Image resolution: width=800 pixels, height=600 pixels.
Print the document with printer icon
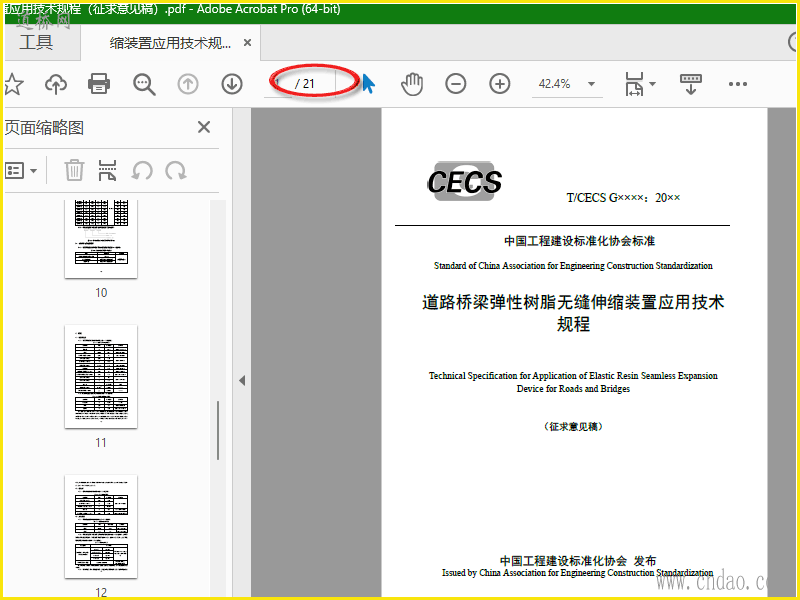(99, 84)
